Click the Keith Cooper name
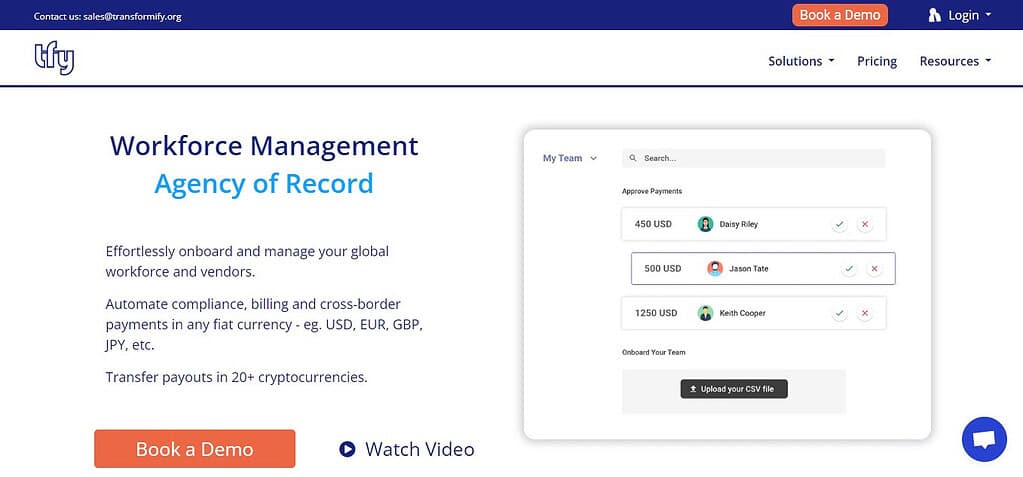Viewport: 1023px width, 477px height. click(x=742, y=313)
